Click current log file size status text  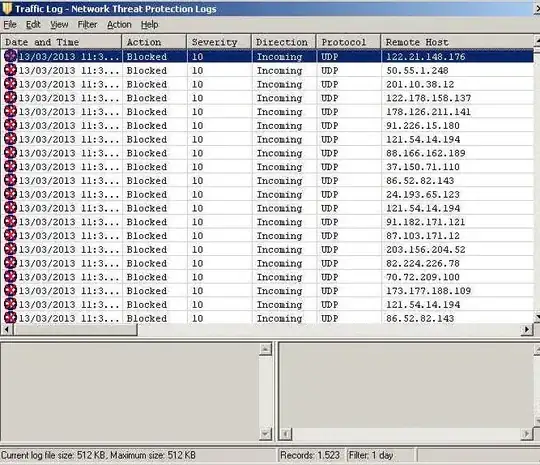(98, 455)
